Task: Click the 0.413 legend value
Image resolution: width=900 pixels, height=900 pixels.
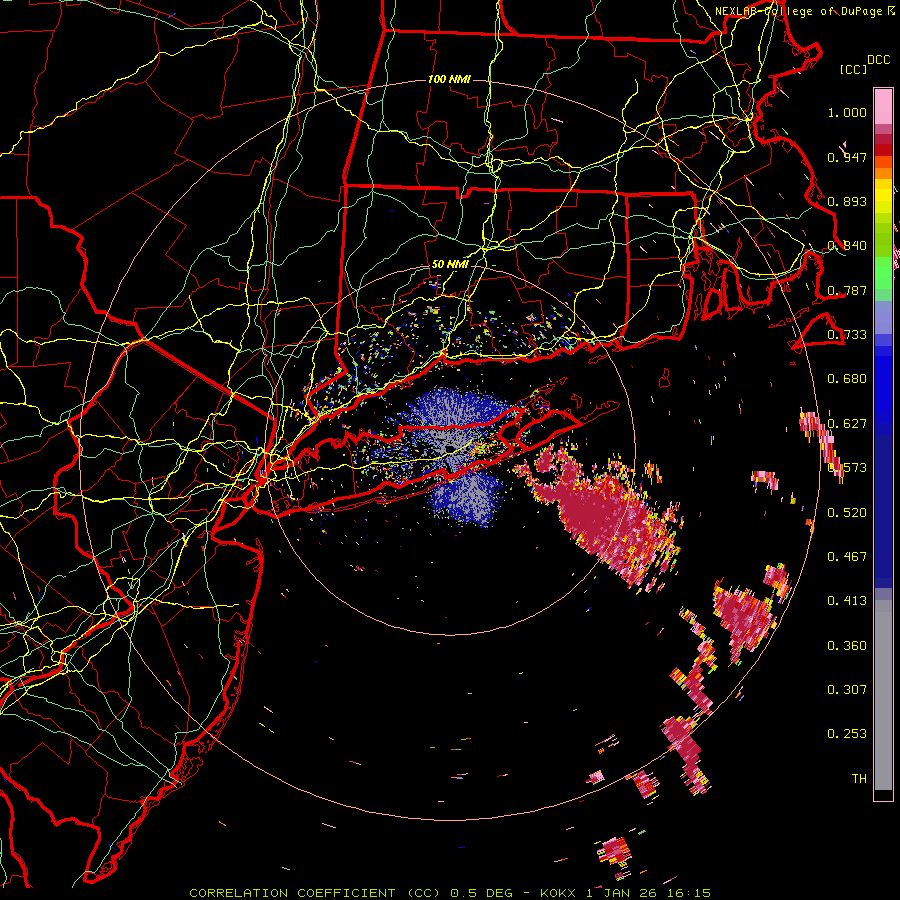Action: pos(847,601)
